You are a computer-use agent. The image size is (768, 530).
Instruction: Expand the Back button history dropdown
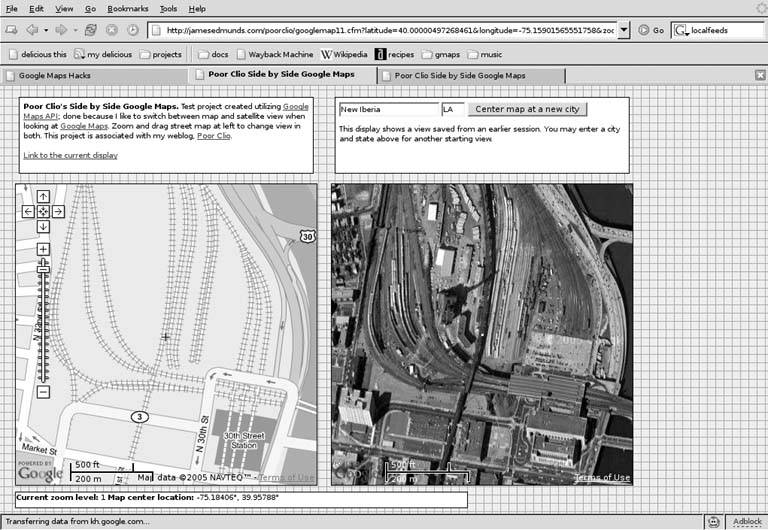click(x=46, y=30)
